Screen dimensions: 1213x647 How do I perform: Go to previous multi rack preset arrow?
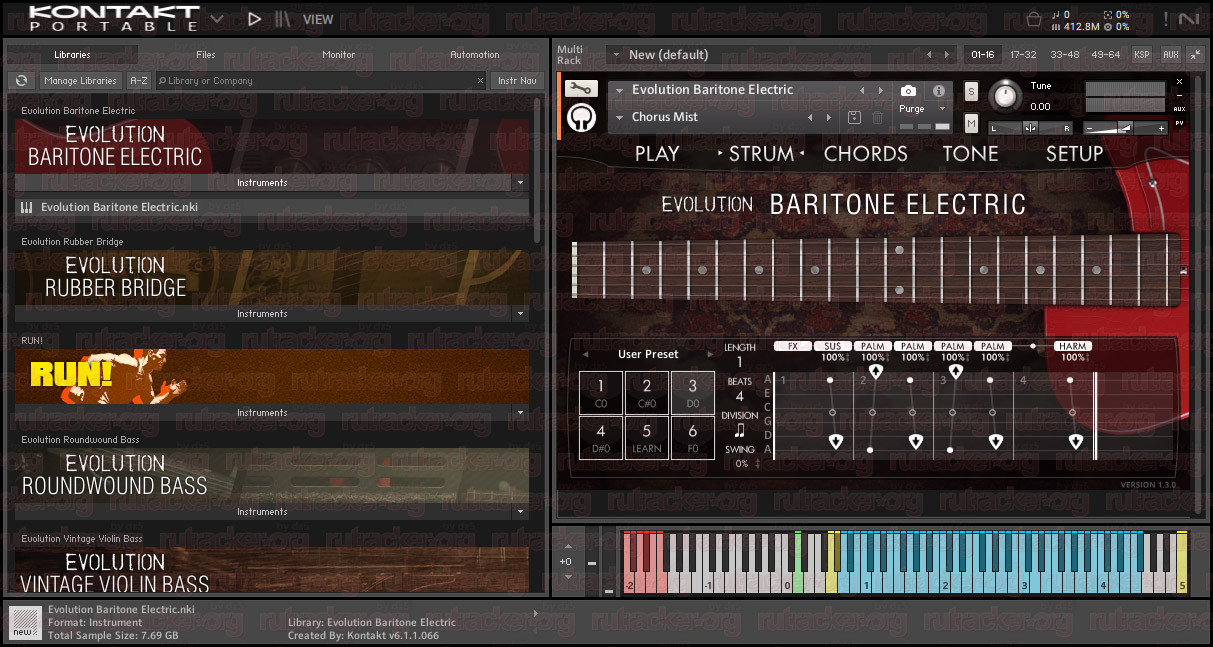929,55
